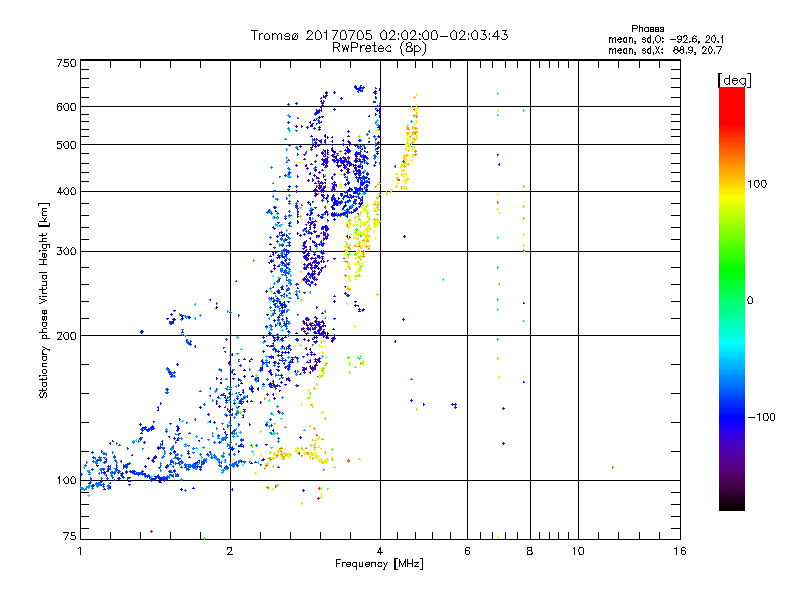Image resolution: width=800 pixels, height=600 pixels.
Task: Click the colorbar tick label "-100"
Action: (x=761, y=417)
